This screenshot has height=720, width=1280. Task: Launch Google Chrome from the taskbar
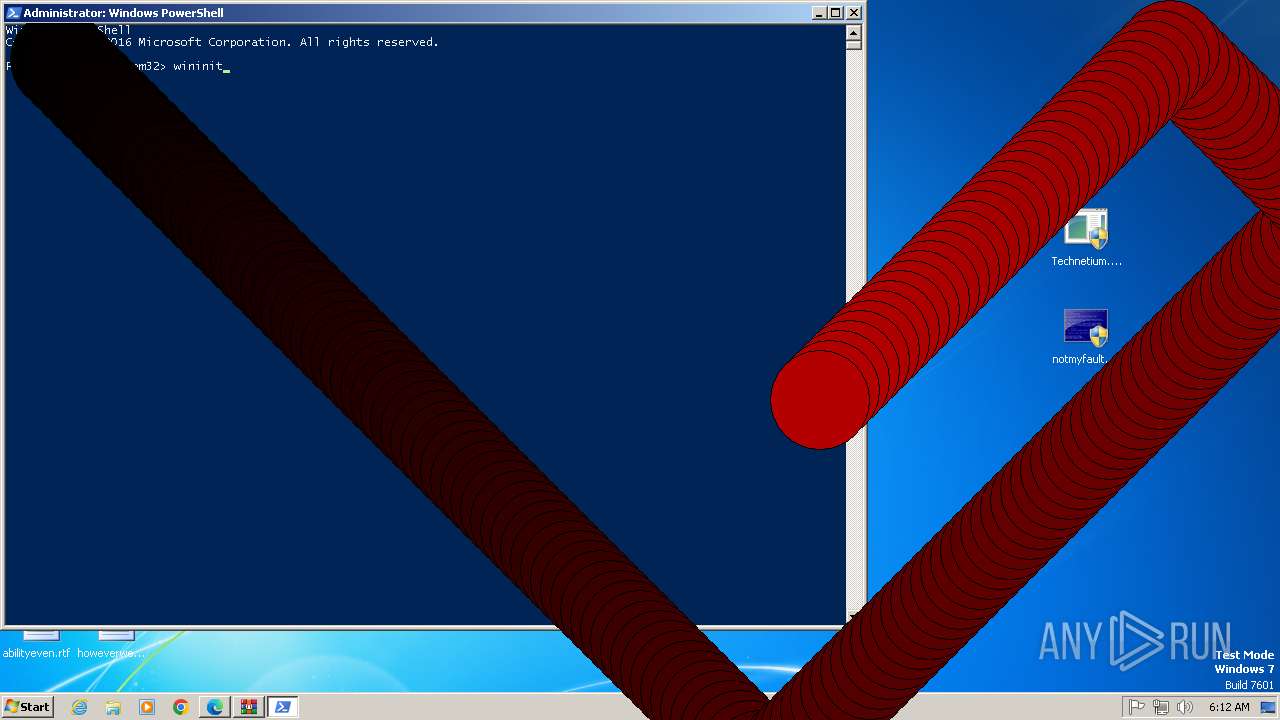tap(181, 707)
